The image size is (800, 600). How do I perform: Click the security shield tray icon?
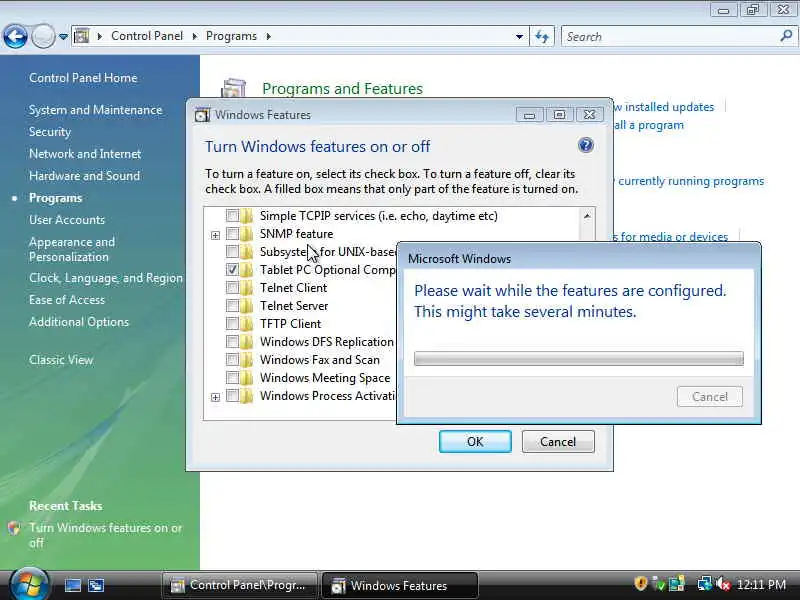coord(640,583)
